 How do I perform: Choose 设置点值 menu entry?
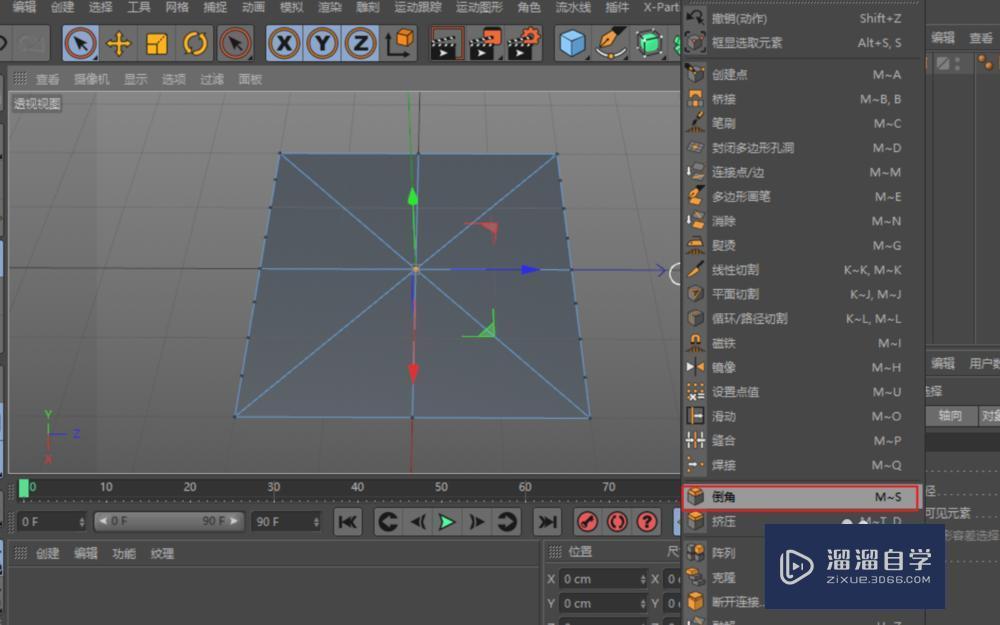tap(802, 392)
